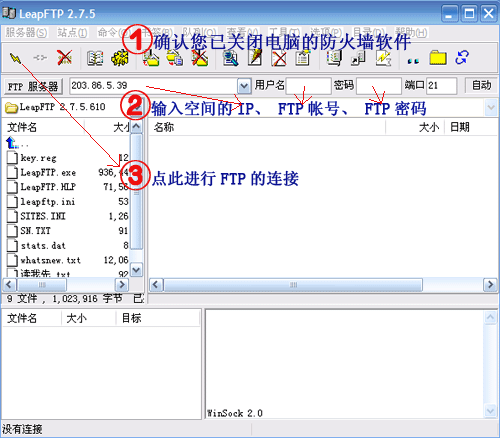Click the blue refresh arrows icon
The image size is (500, 438).
coord(462,58)
